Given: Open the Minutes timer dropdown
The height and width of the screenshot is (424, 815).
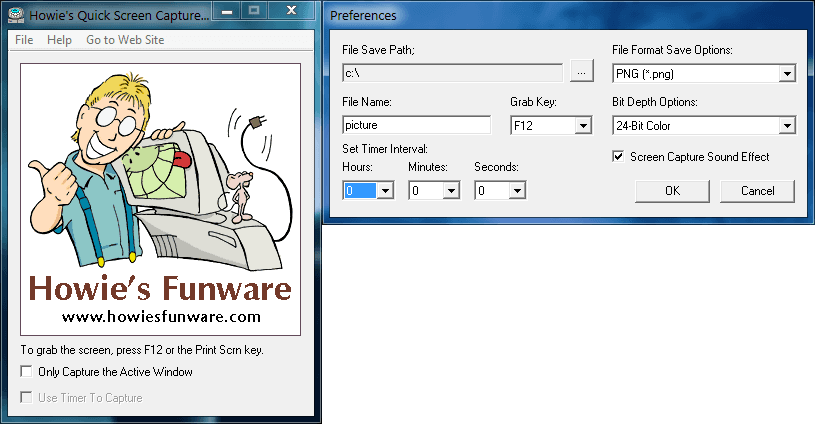Looking at the screenshot, I should click(x=451, y=191).
